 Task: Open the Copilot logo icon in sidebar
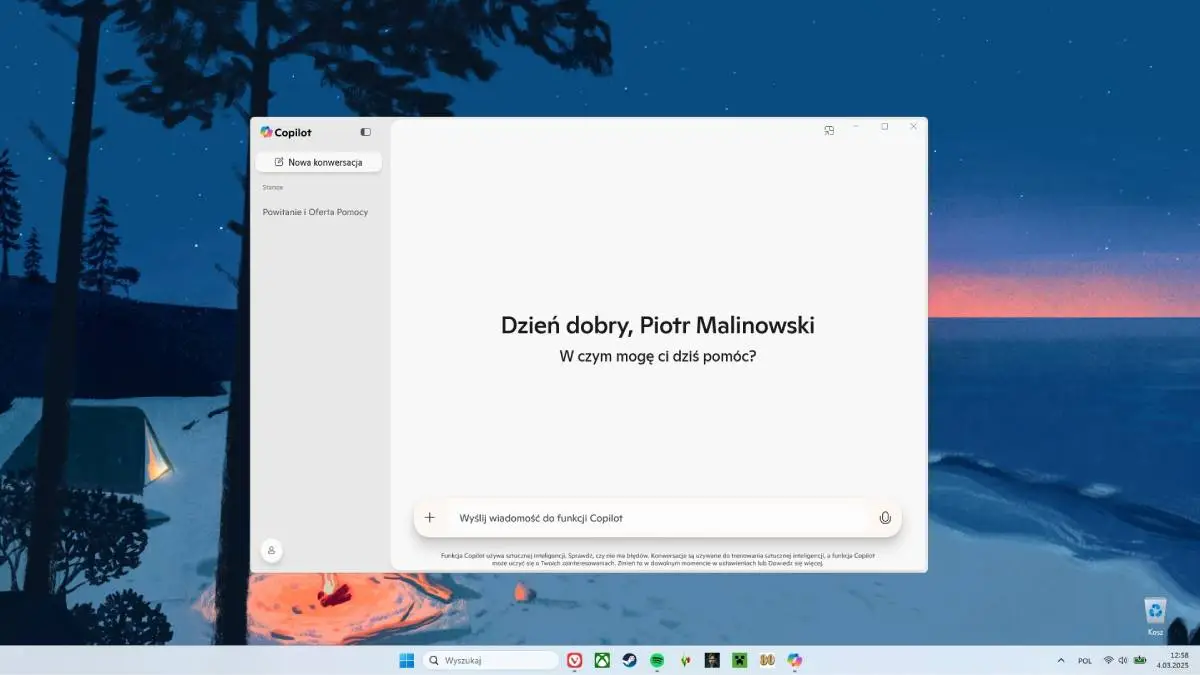point(266,131)
